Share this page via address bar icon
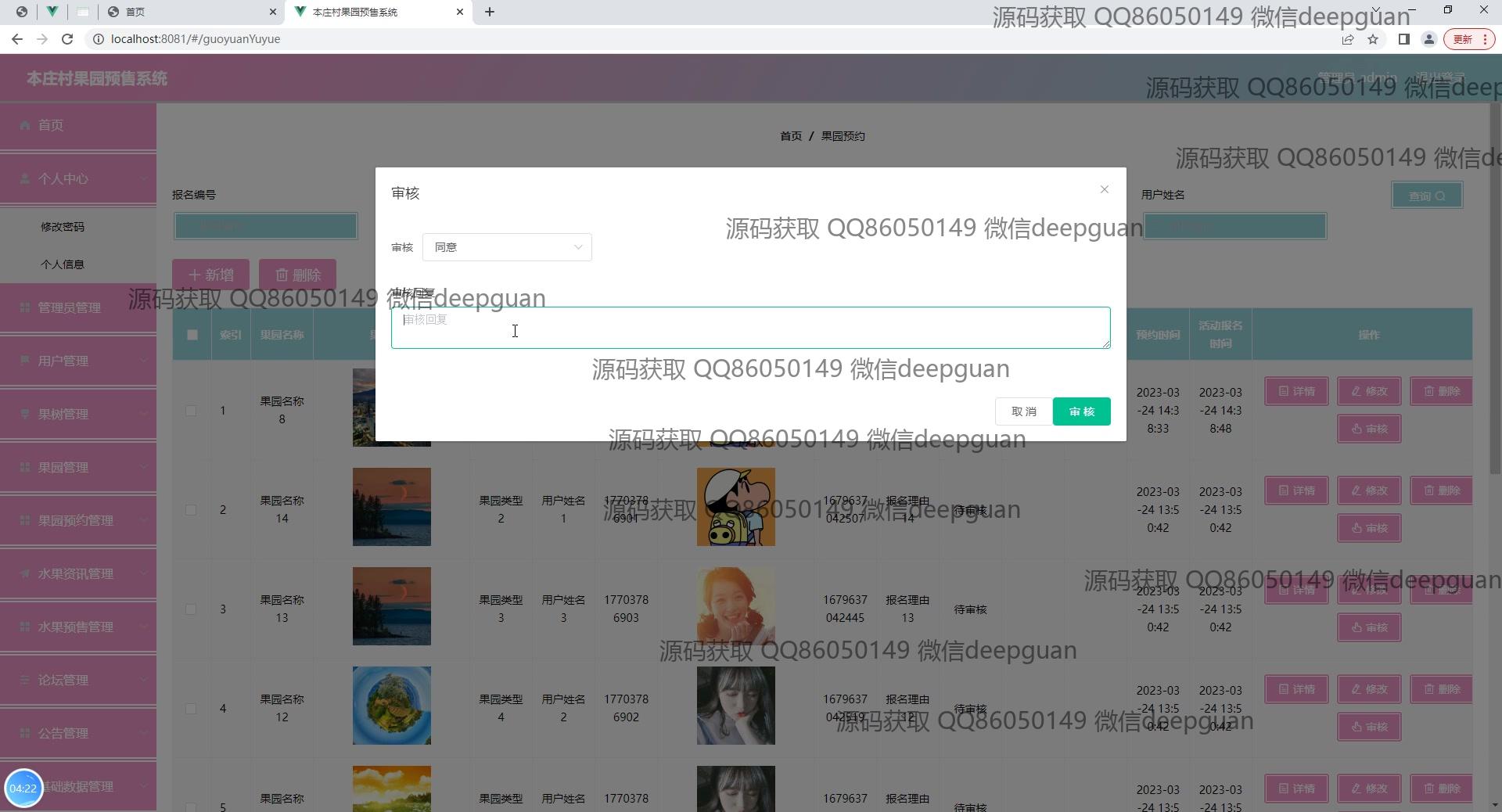Viewport: 1502px width, 812px height. [1348, 39]
